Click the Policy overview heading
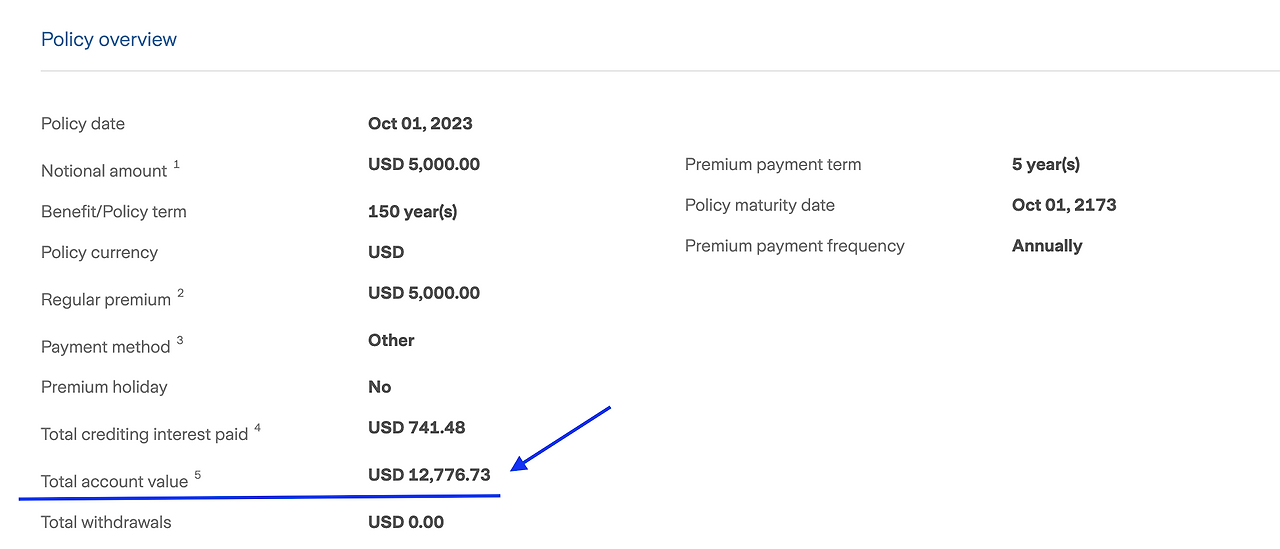The width and height of the screenshot is (1280, 549). pyautogui.click(x=108, y=40)
